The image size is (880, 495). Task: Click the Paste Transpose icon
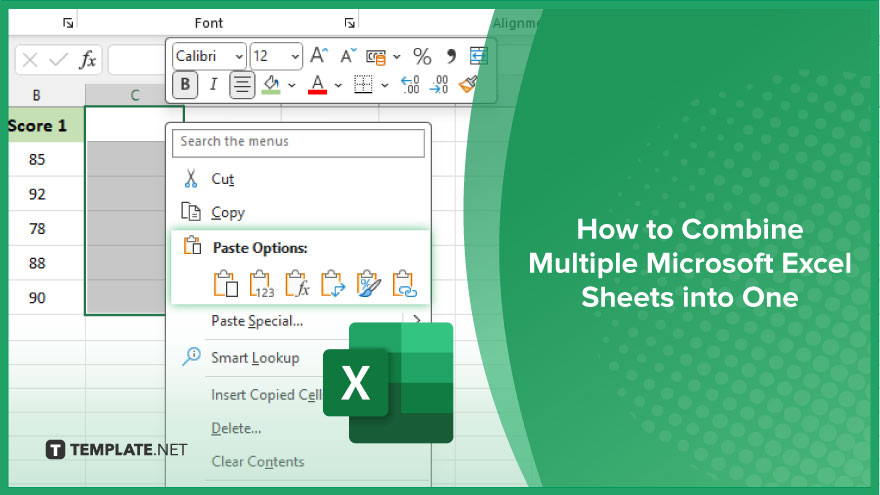[332, 283]
